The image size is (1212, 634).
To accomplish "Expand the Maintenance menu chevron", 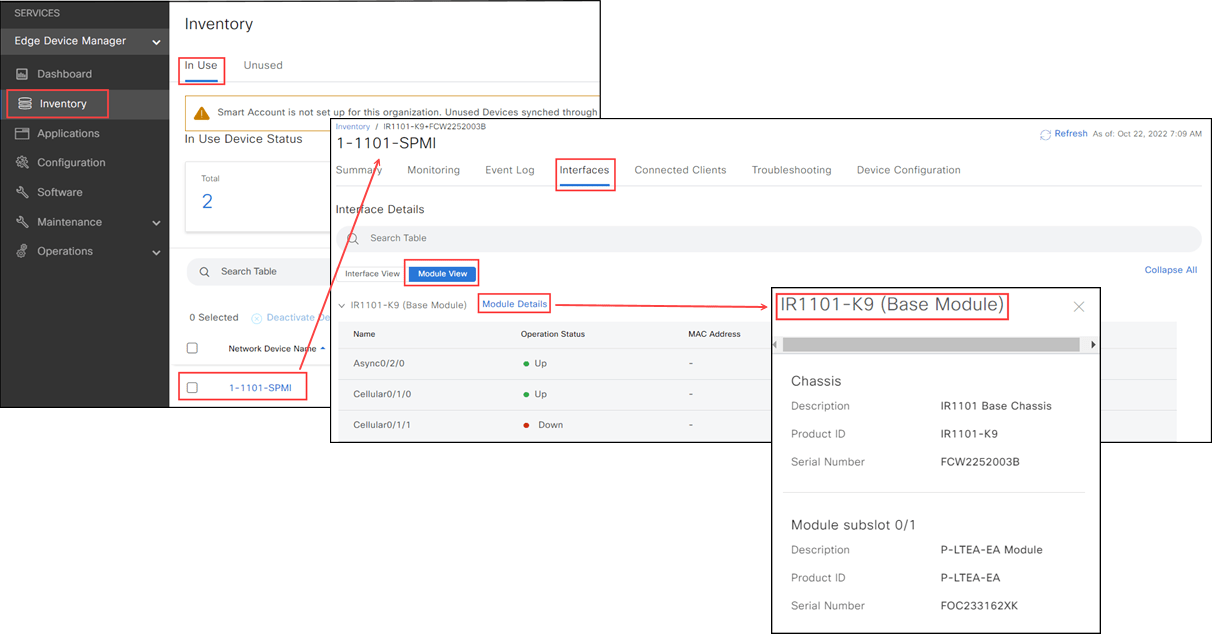I will [156, 223].
